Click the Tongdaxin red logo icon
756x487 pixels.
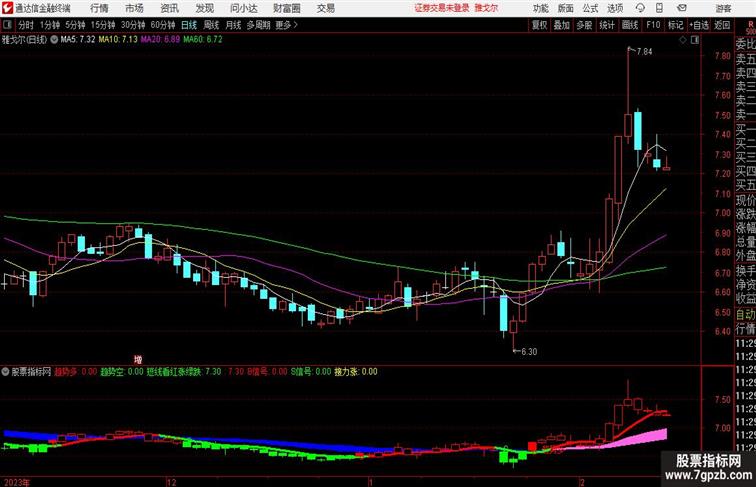pos(7,8)
